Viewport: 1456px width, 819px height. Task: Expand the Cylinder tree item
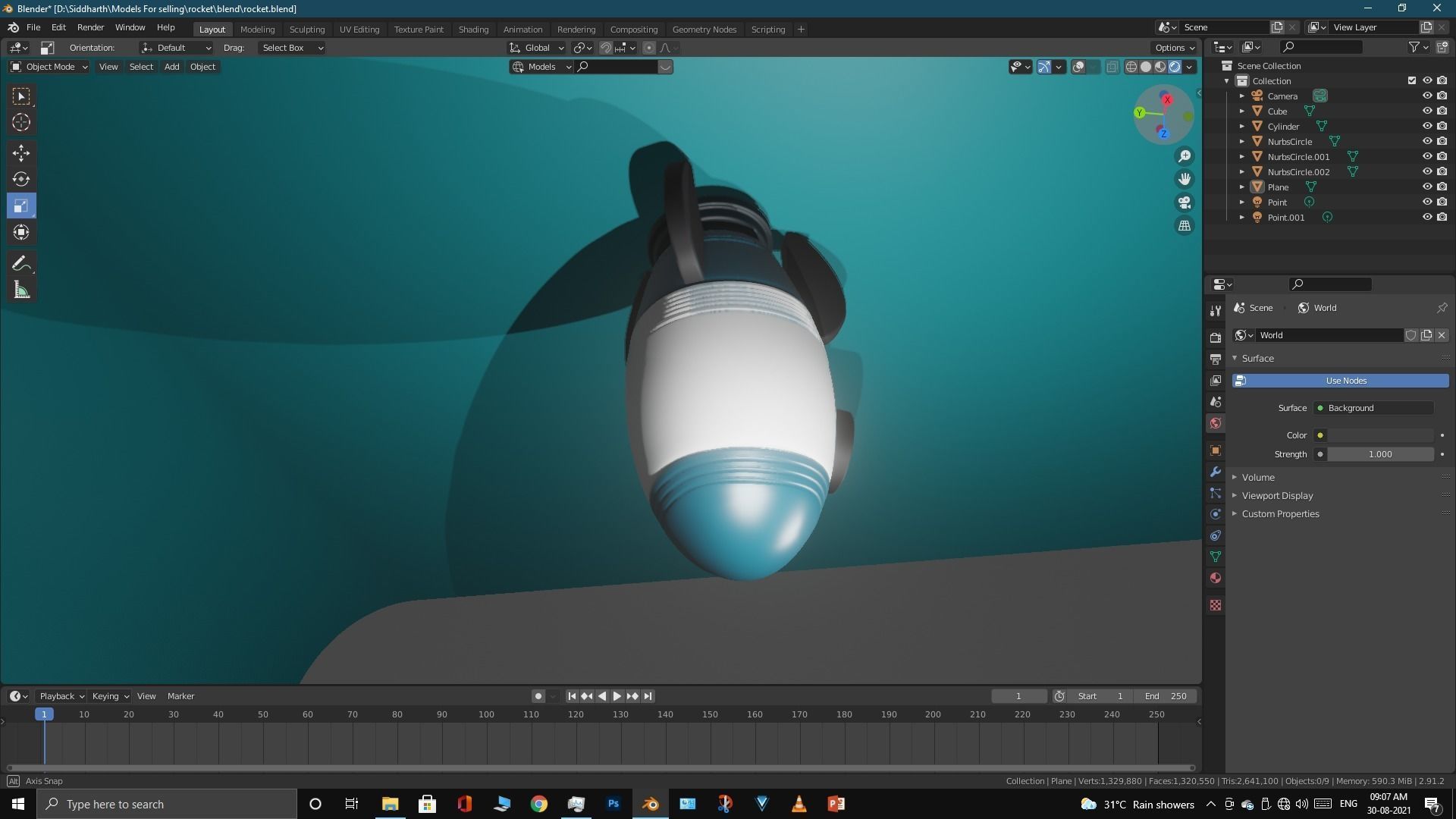click(1241, 127)
